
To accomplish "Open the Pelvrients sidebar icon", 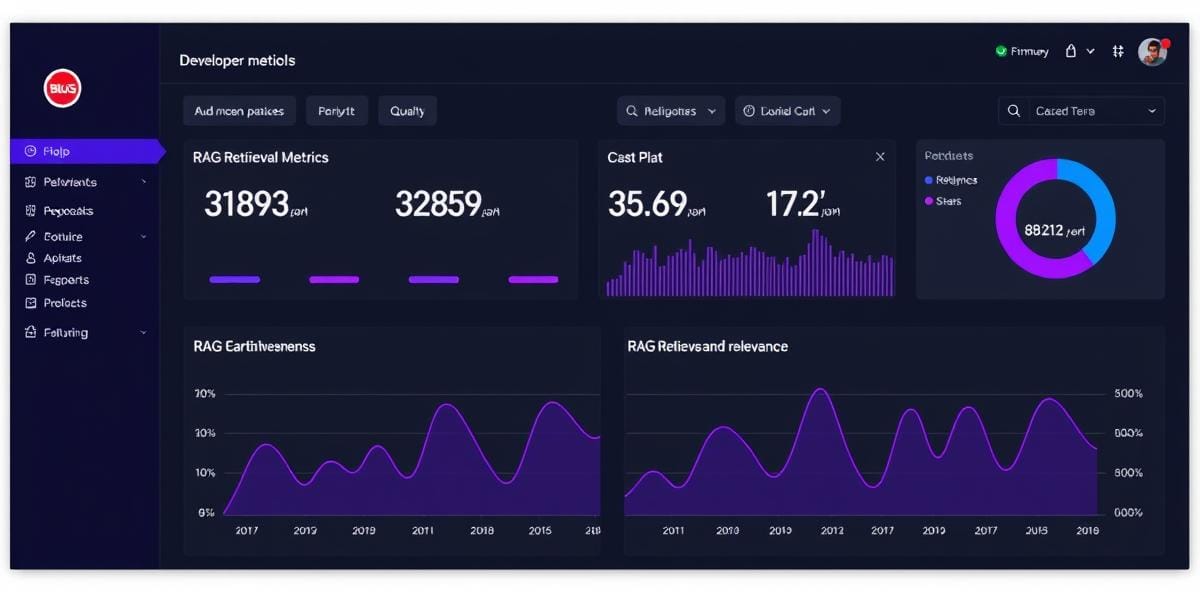I will 30,182.
